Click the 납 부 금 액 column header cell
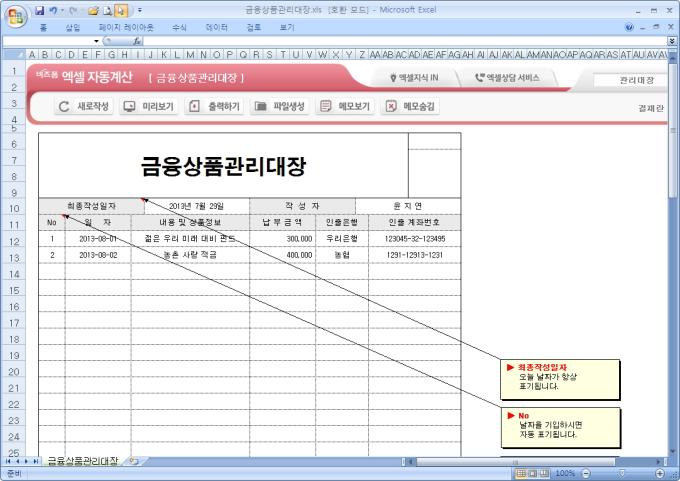 point(282,222)
